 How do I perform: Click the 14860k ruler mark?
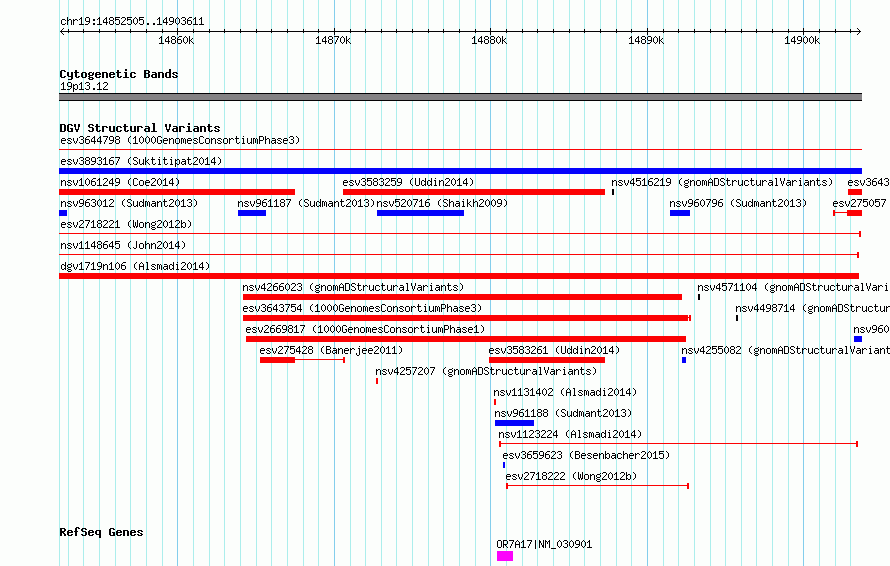coord(177,40)
